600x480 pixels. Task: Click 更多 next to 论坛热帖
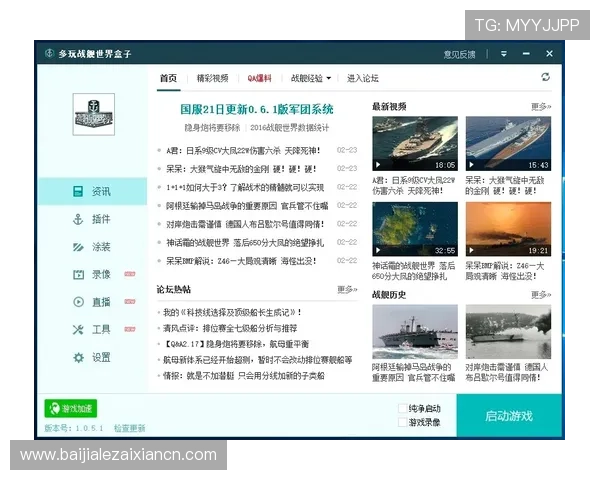pos(347,289)
